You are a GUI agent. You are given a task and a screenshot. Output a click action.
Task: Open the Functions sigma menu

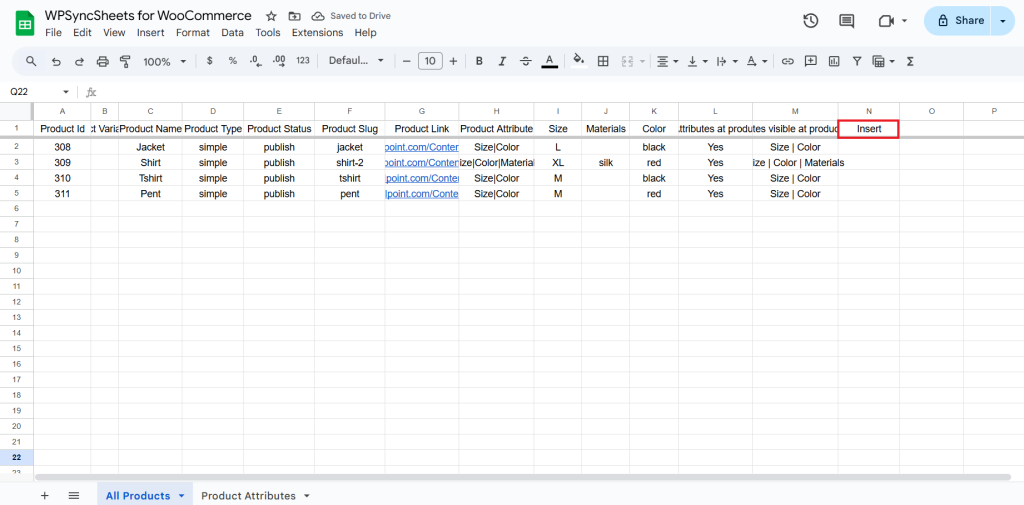pos(910,61)
